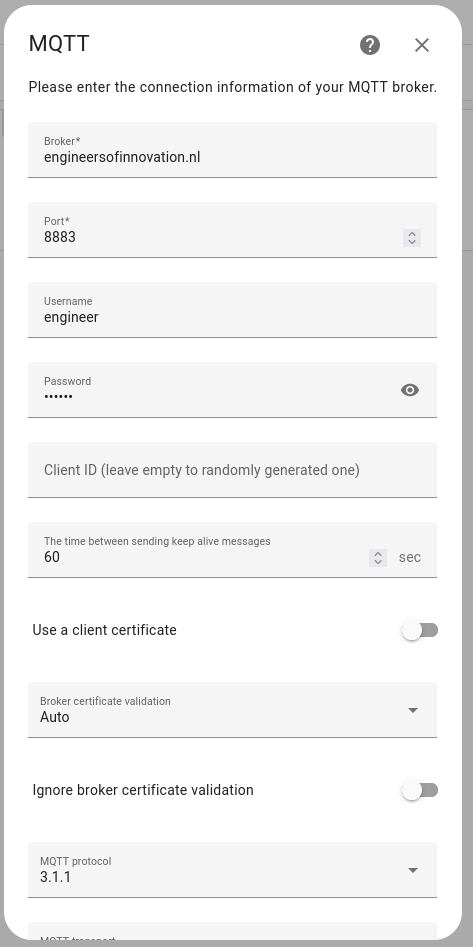Viewport: 473px width, 947px height.
Task: Toggle Ignore broker certificate validation
Action: tap(420, 790)
